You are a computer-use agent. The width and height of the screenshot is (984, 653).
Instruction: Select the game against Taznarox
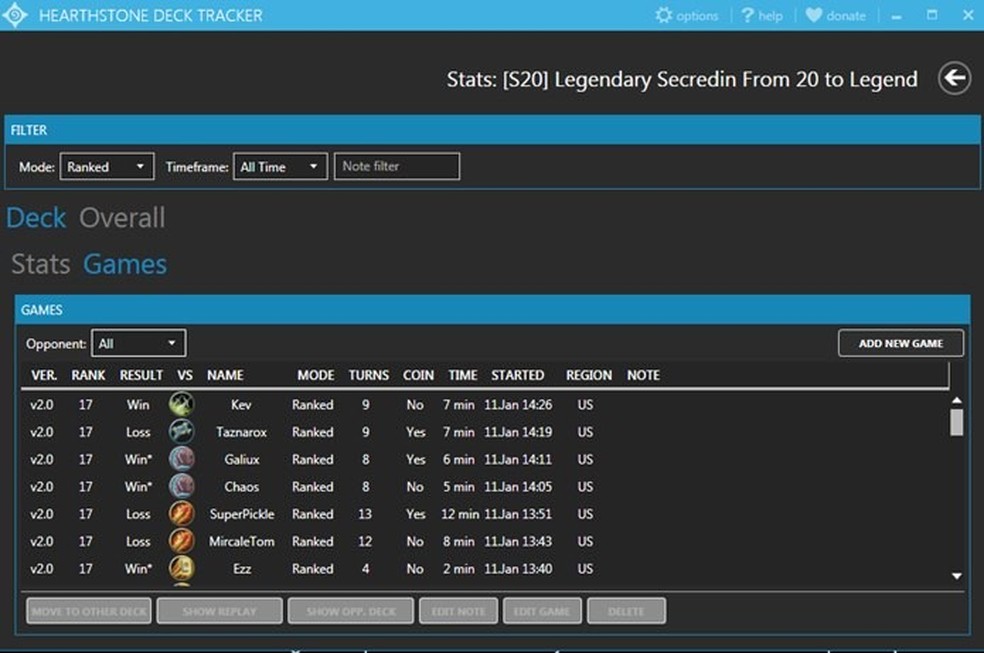coord(484,432)
